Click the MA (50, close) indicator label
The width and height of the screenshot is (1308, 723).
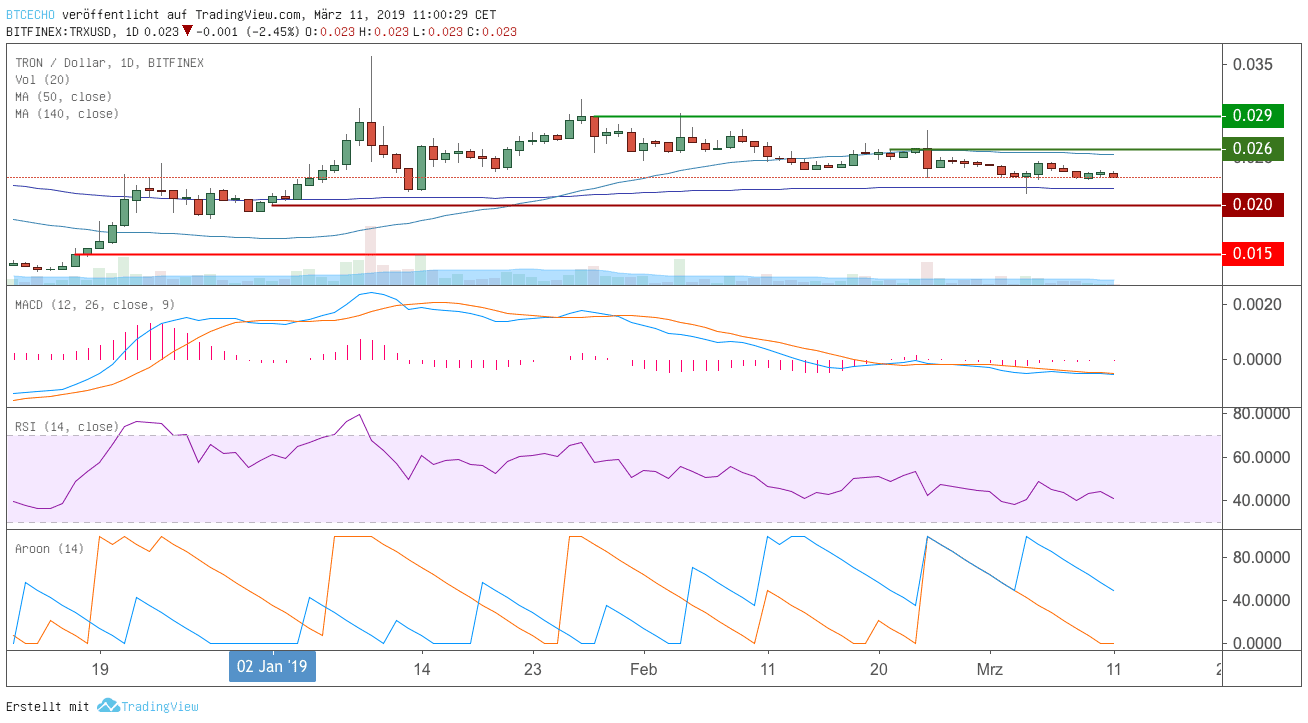click(x=63, y=97)
